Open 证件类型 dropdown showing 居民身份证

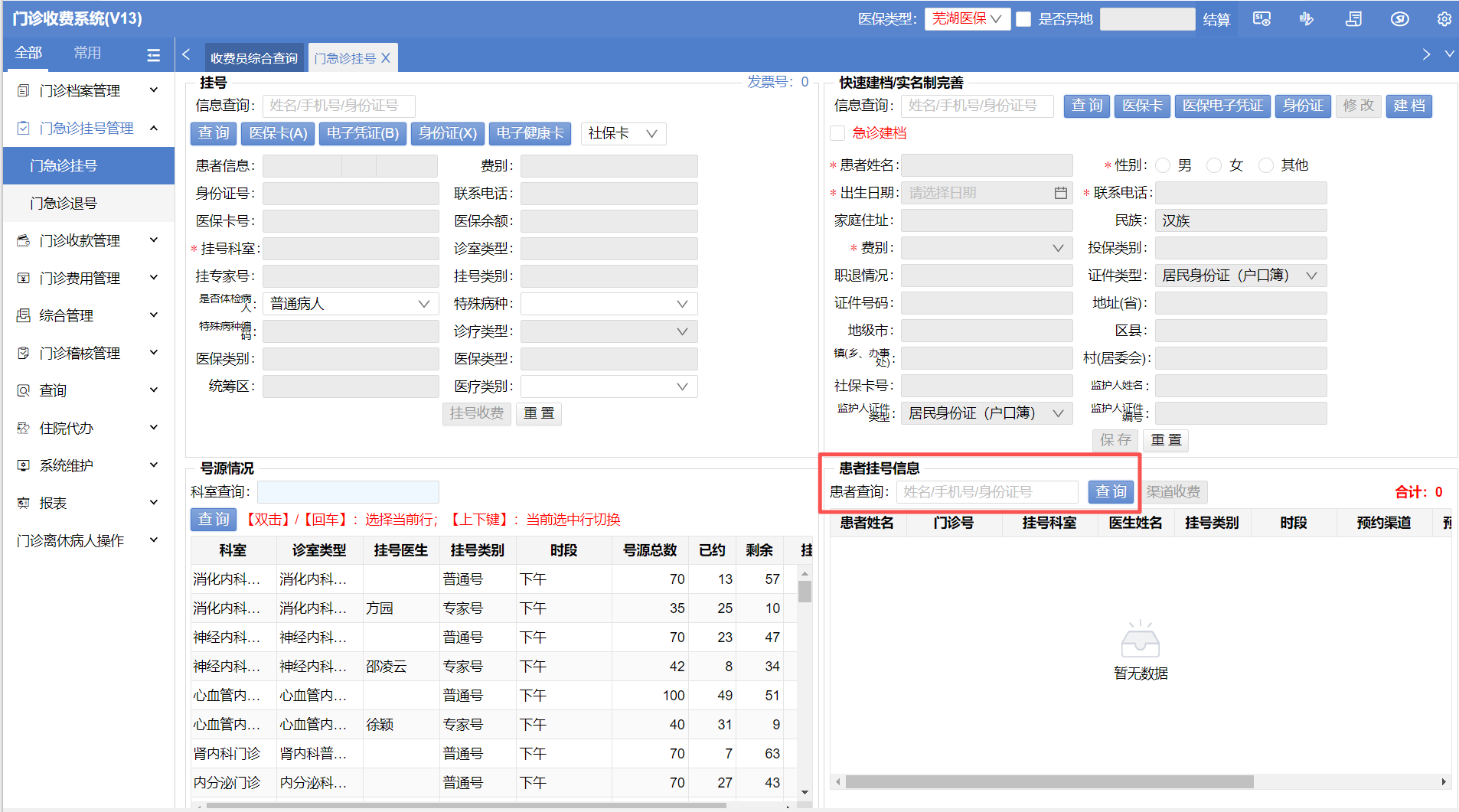pyautogui.click(x=1241, y=276)
